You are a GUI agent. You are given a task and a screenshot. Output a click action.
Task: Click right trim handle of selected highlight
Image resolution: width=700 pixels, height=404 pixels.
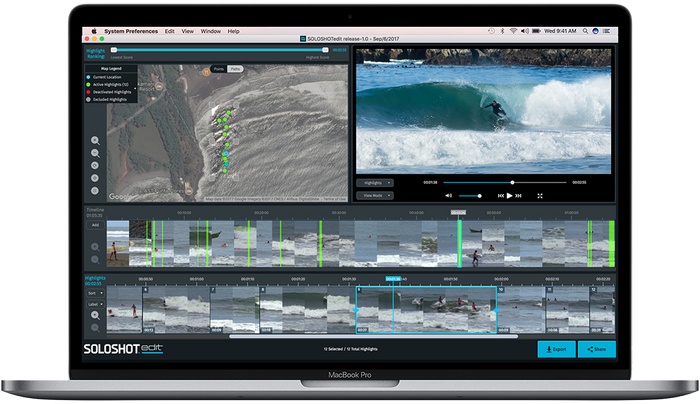coord(496,310)
